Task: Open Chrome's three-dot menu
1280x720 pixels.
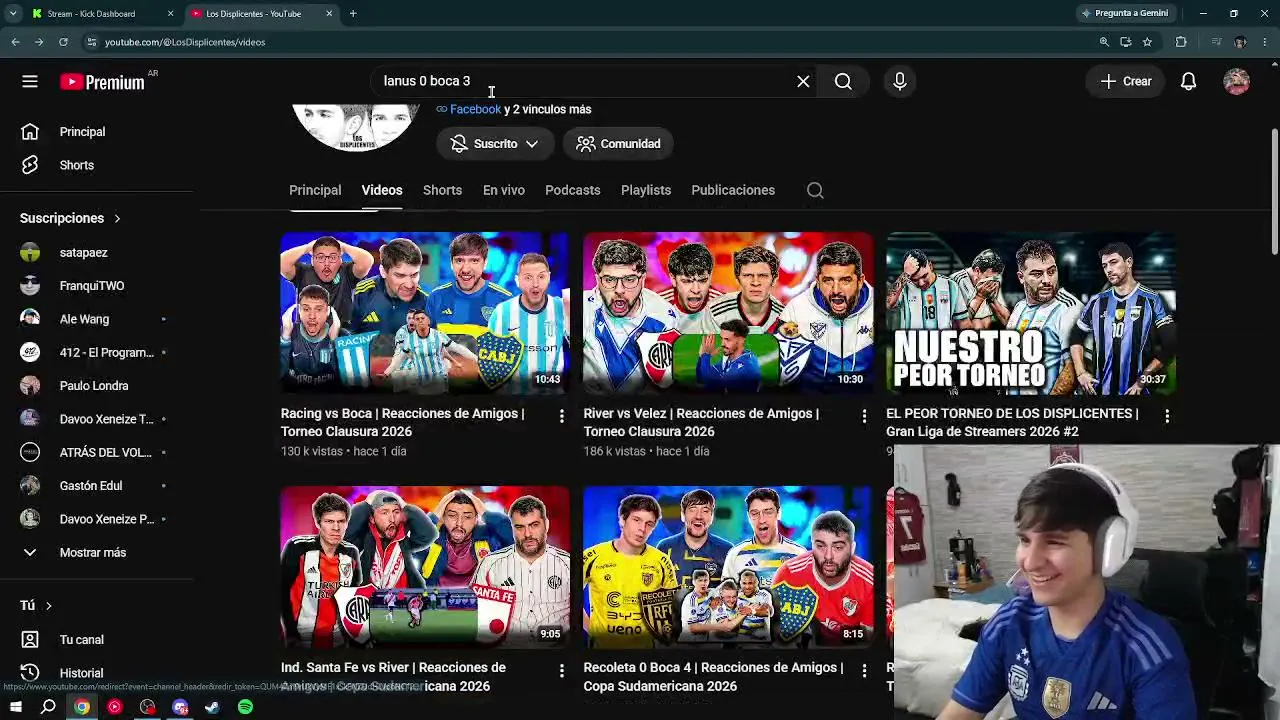Action: point(1263,42)
